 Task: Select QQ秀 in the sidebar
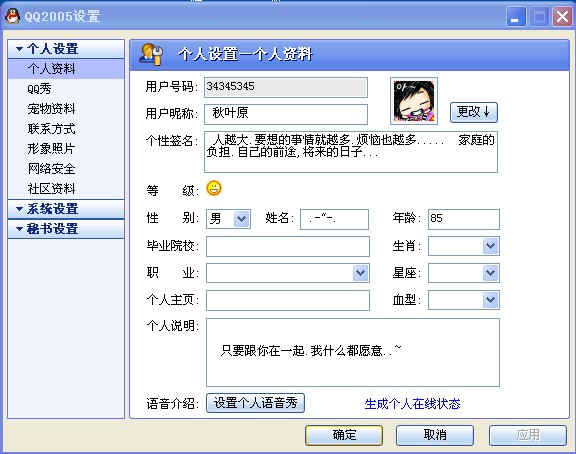pos(39,89)
